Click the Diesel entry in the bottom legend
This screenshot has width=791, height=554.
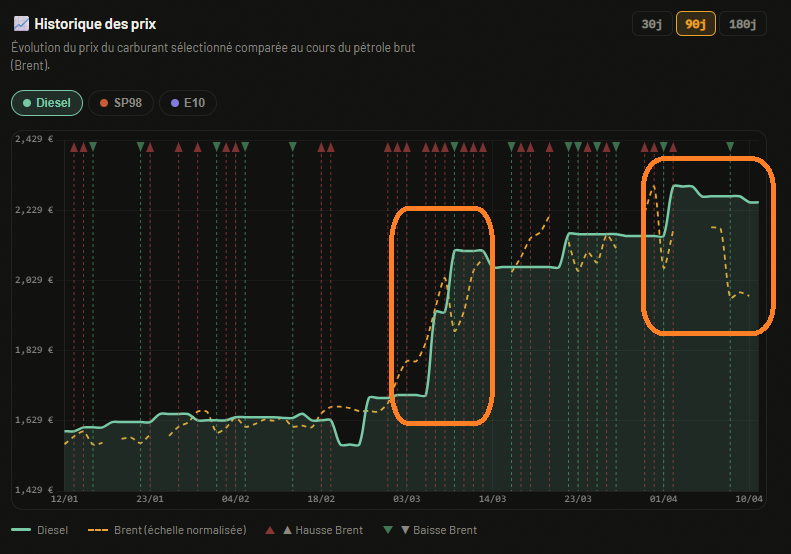pos(40,530)
